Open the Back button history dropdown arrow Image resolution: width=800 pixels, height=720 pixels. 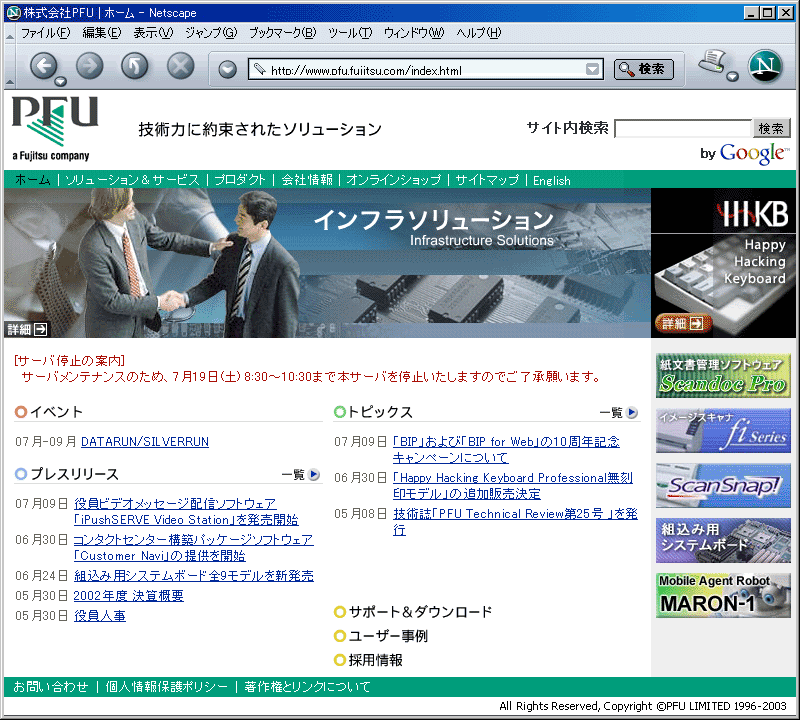(61, 81)
